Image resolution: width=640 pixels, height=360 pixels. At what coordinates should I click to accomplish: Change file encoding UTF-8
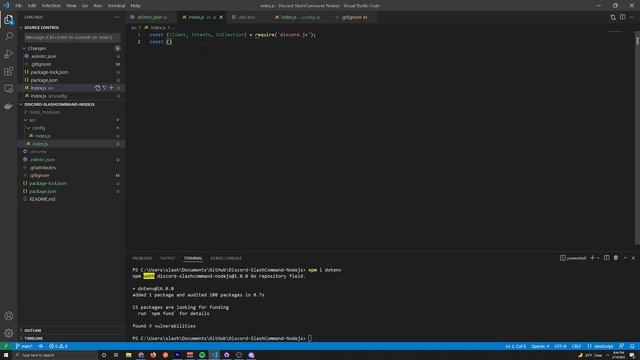560,346
